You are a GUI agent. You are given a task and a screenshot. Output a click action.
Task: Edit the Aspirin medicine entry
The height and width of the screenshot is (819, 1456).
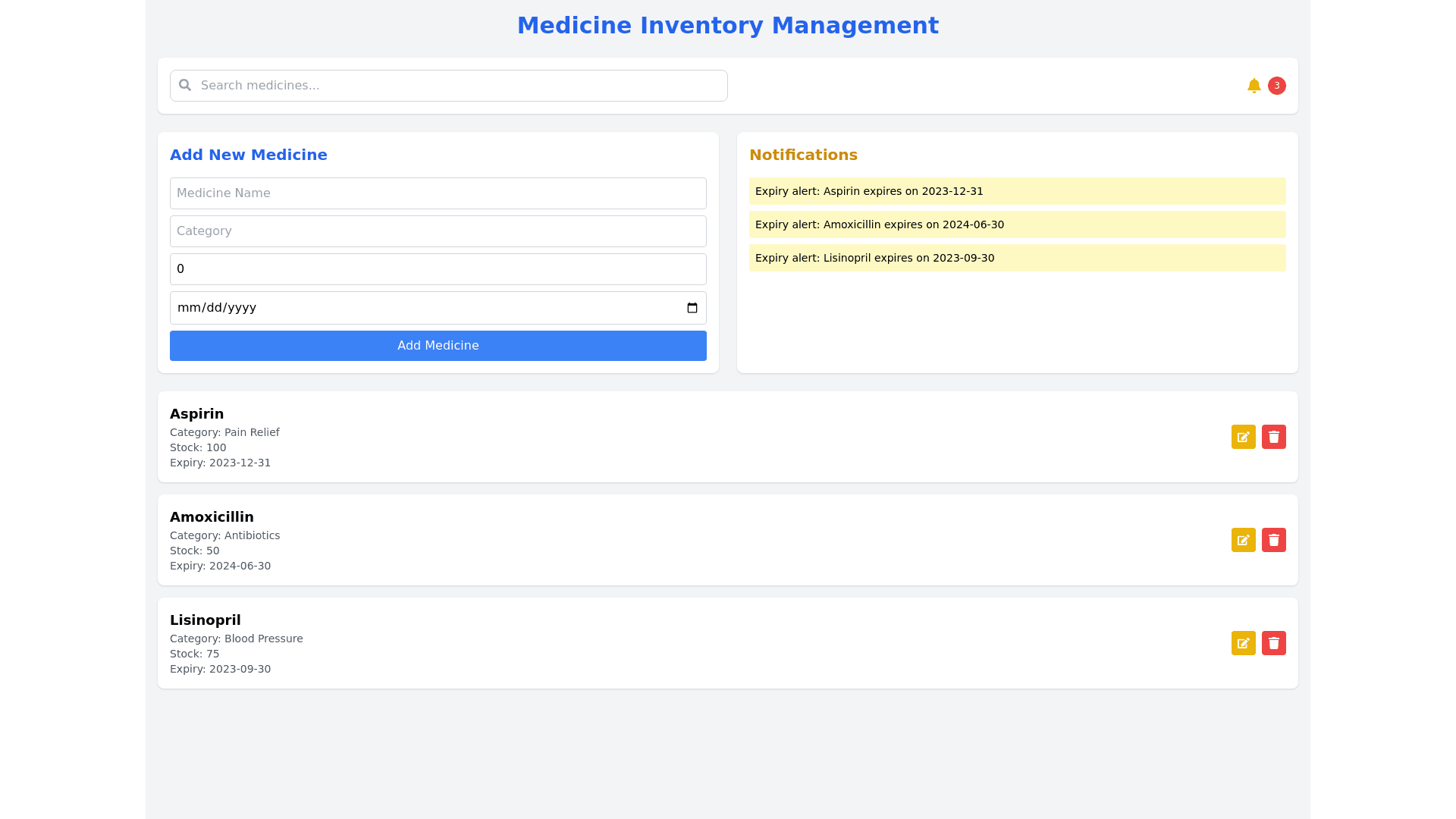coord(1243,437)
